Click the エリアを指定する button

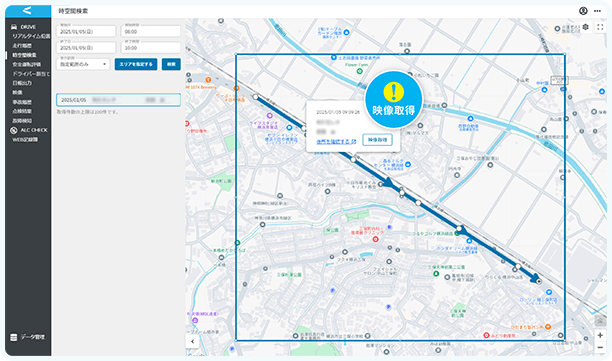coord(136,64)
